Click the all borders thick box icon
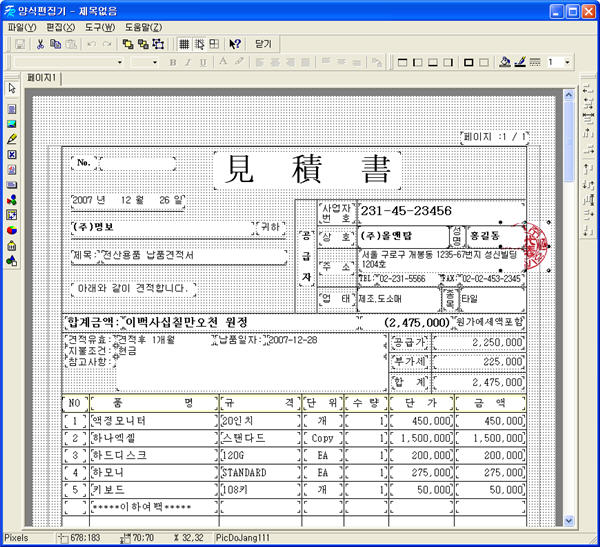Image resolution: width=600 pixels, height=547 pixels. 468,62
